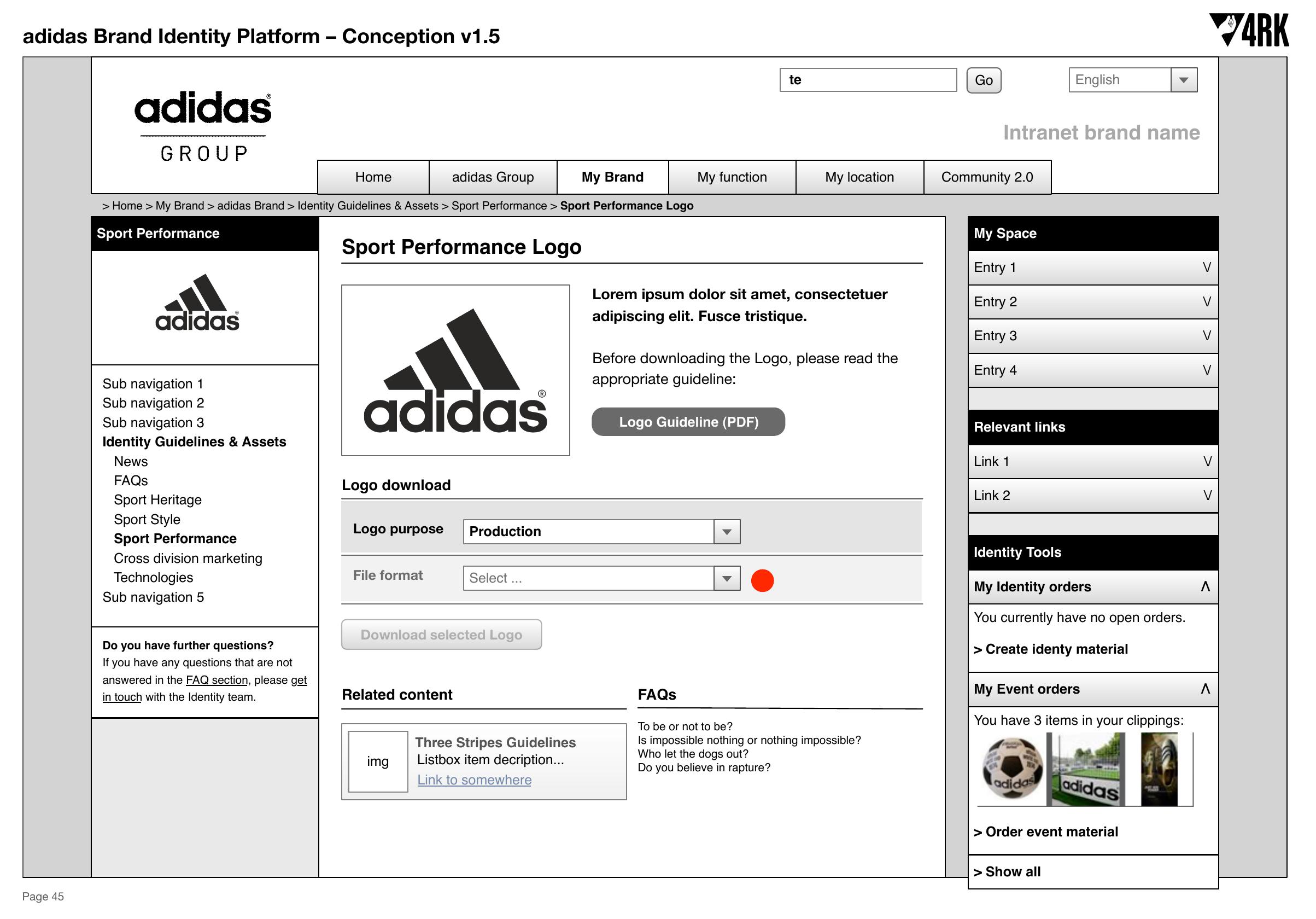Expand Link 1 under Relevant links
The height and width of the screenshot is (919, 1316).
(1206, 461)
